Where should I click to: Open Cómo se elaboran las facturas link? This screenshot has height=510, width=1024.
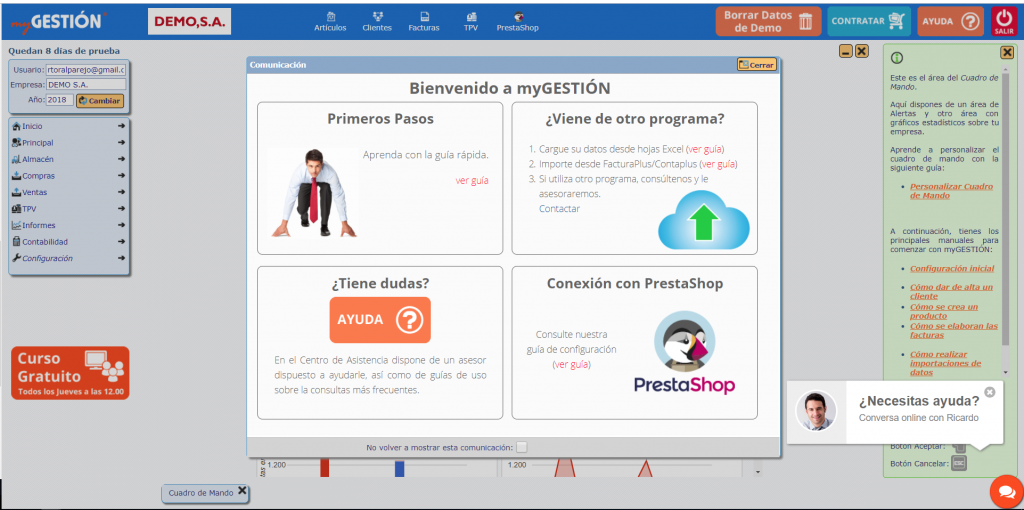pyautogui.click(x=953, y=330)
